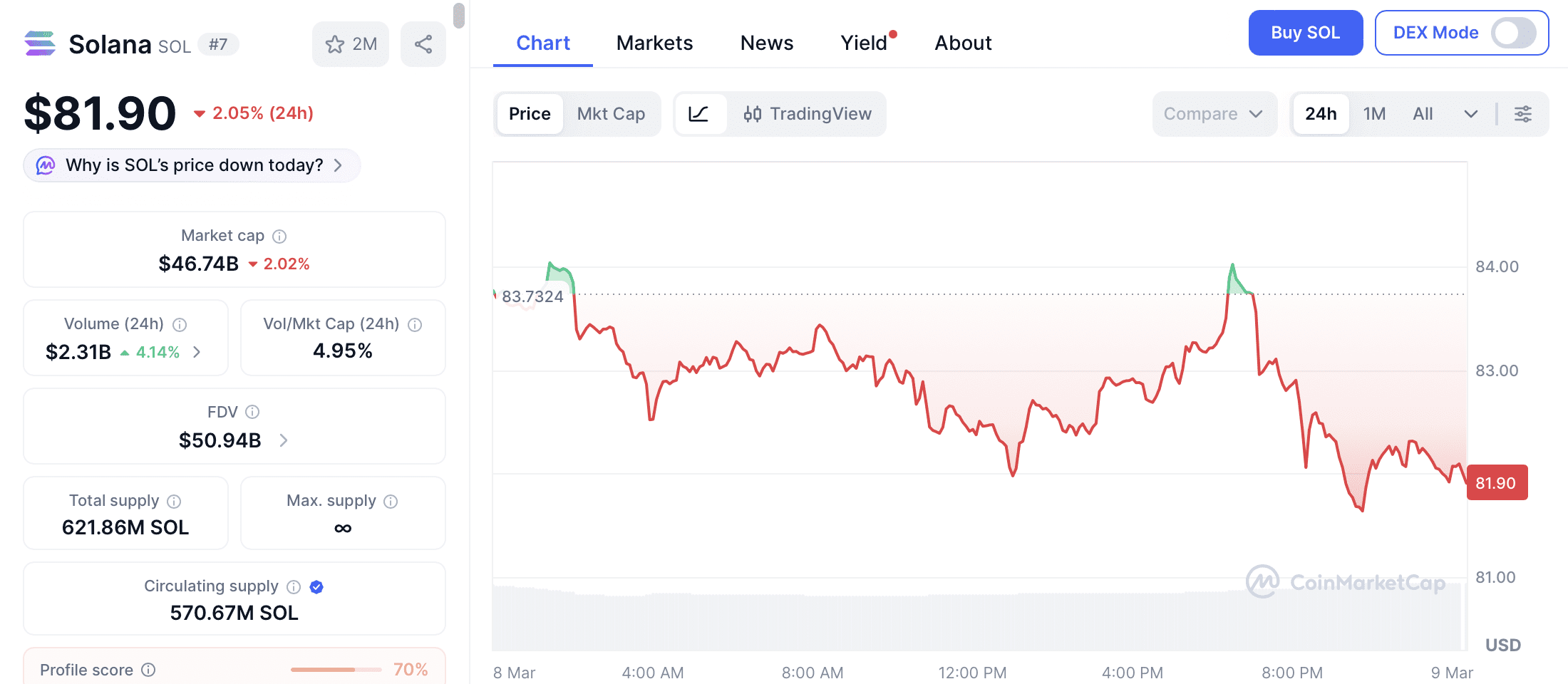This screenshot has width=1568, height=684.
Task: Switch to the News tab
Action: tap(766, 43)
